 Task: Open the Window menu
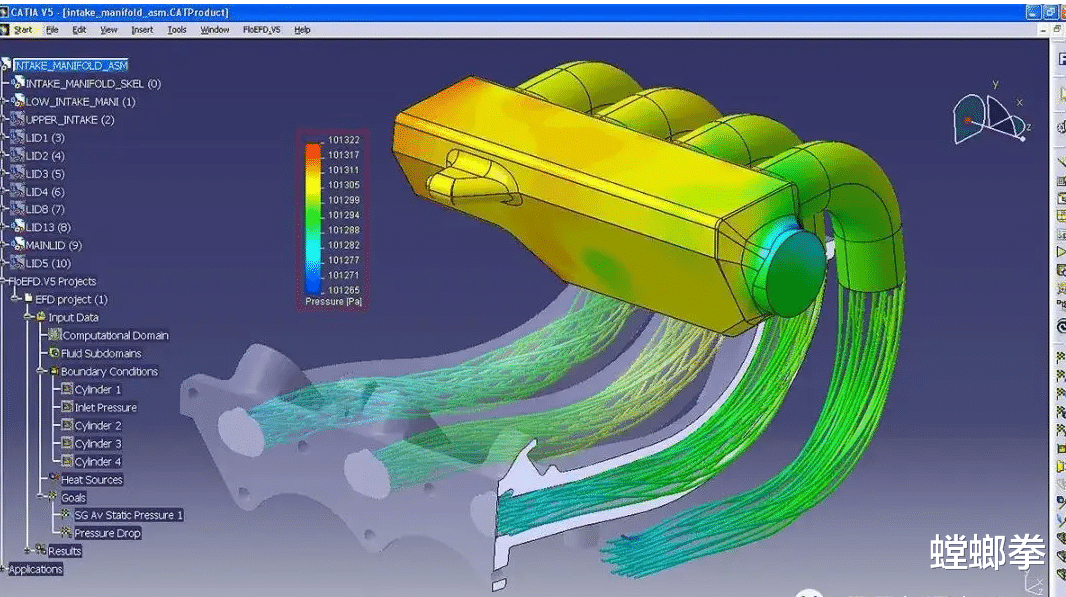[x=215, y=30]
